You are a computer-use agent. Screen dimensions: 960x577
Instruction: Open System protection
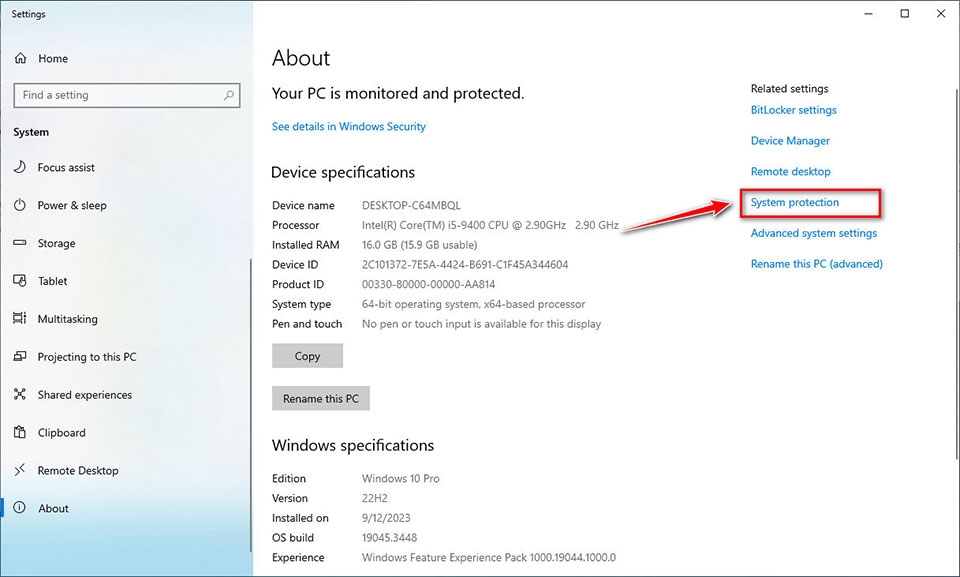pyautogui.click(x=793, y=202)
